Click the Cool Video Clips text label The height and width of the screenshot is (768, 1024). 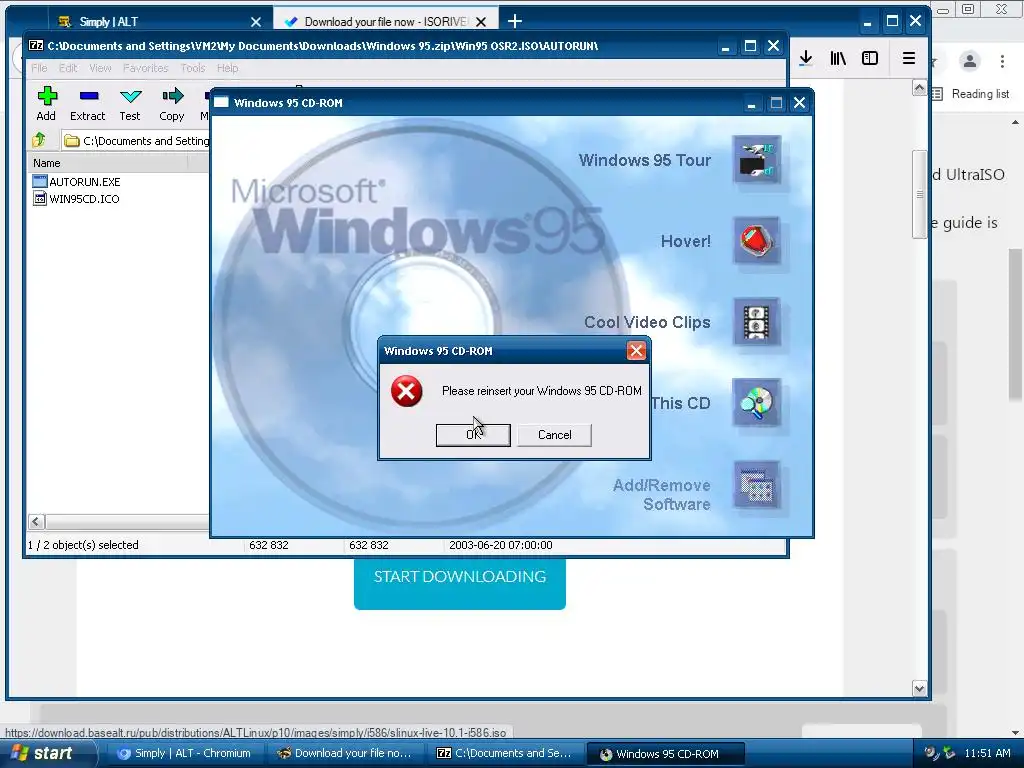(x=647, y=322)
